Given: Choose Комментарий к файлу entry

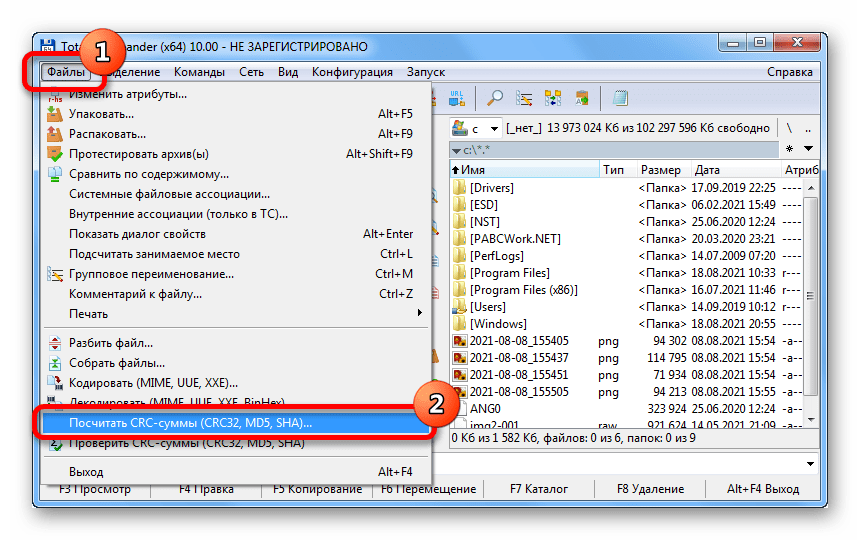Looking at the screenshot, I should [236, 294].
